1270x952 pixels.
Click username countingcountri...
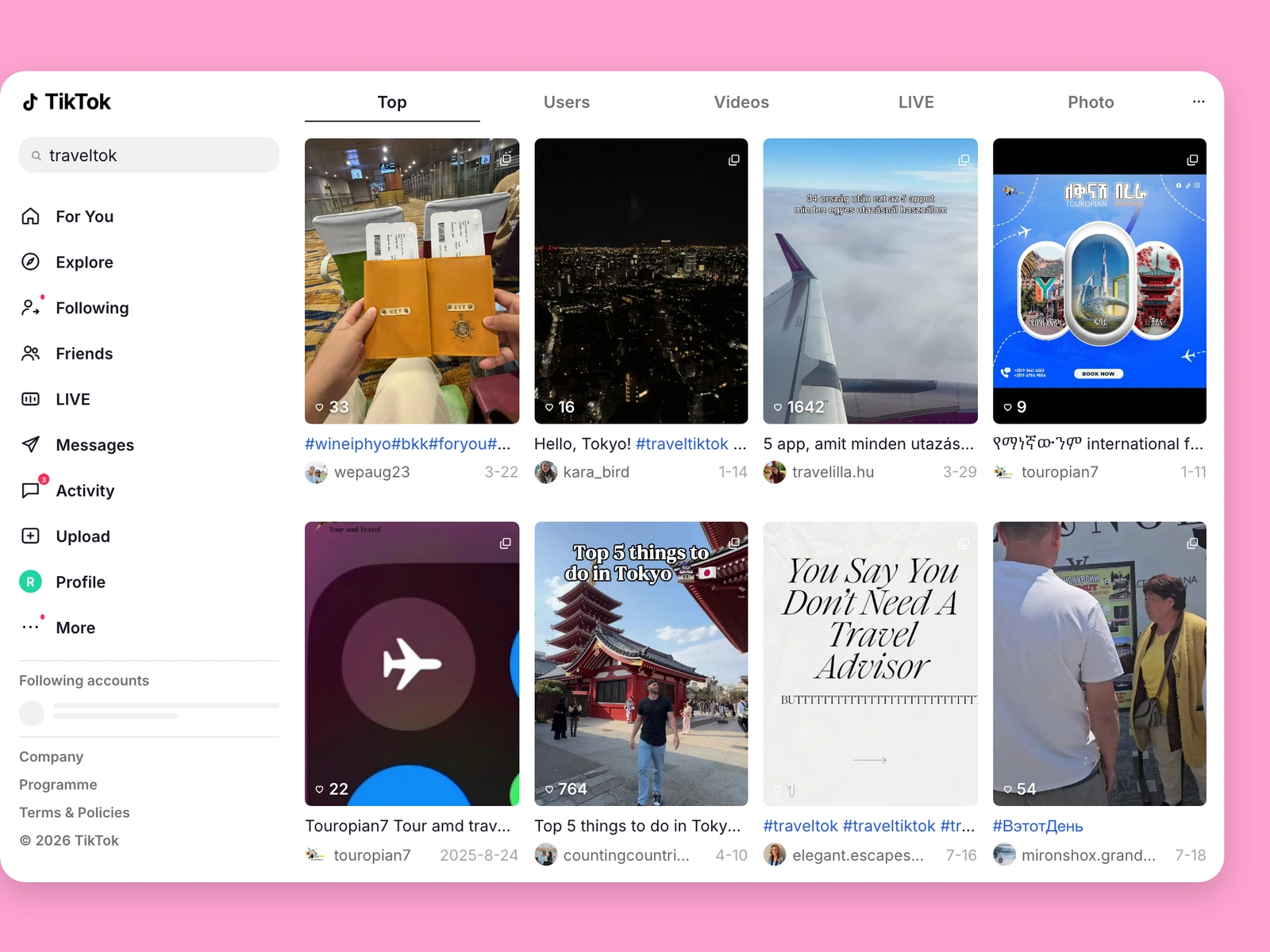(x=626, y=855)
